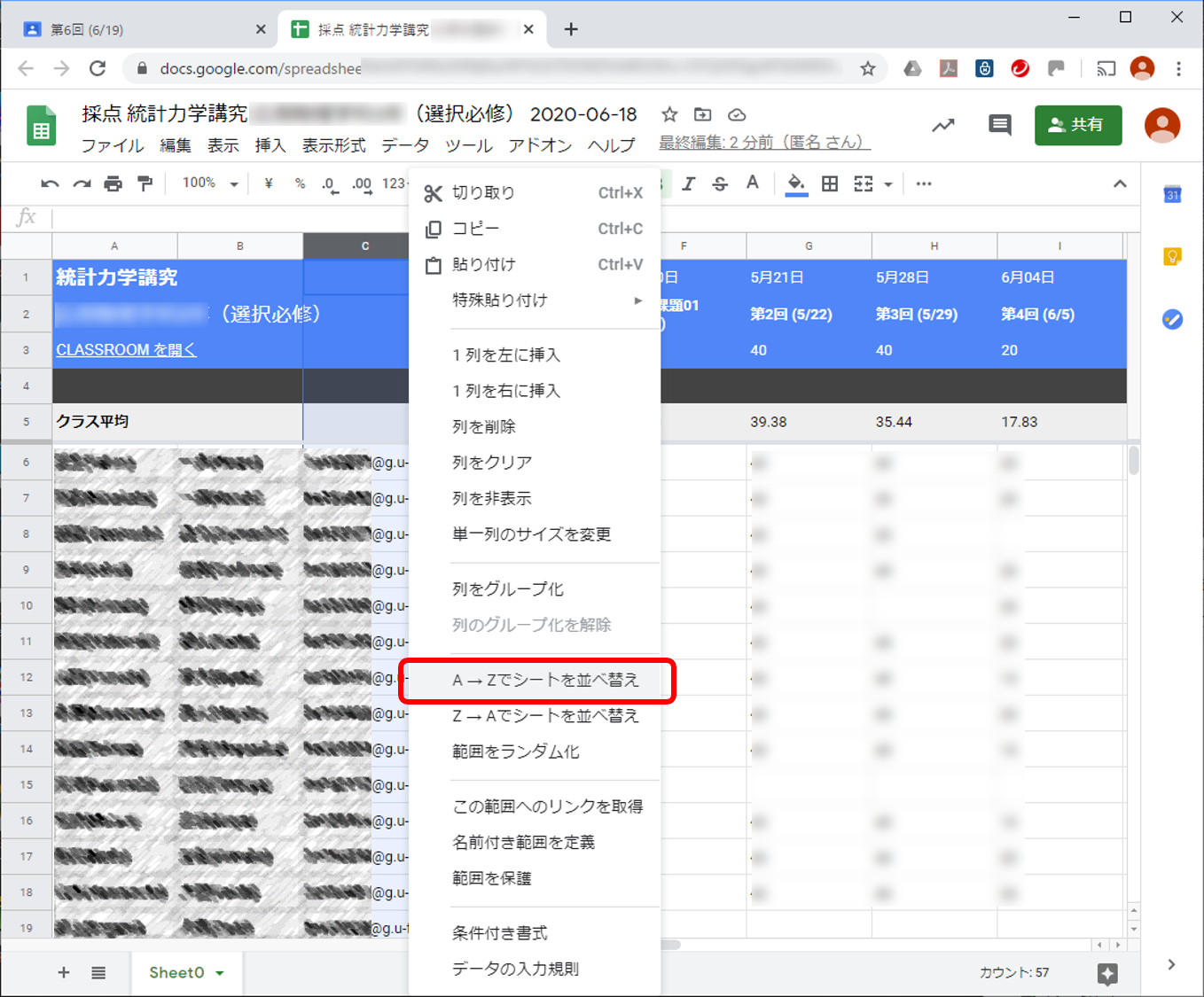Open the ファイル menu
The height and width of the screenshot is (997, 1204).
point(113,145)
